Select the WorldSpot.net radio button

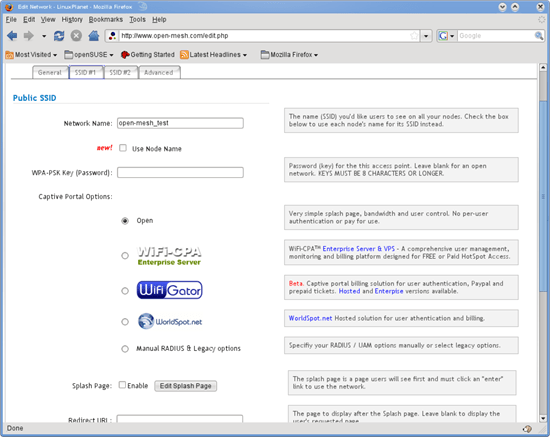tap(125, 322)
